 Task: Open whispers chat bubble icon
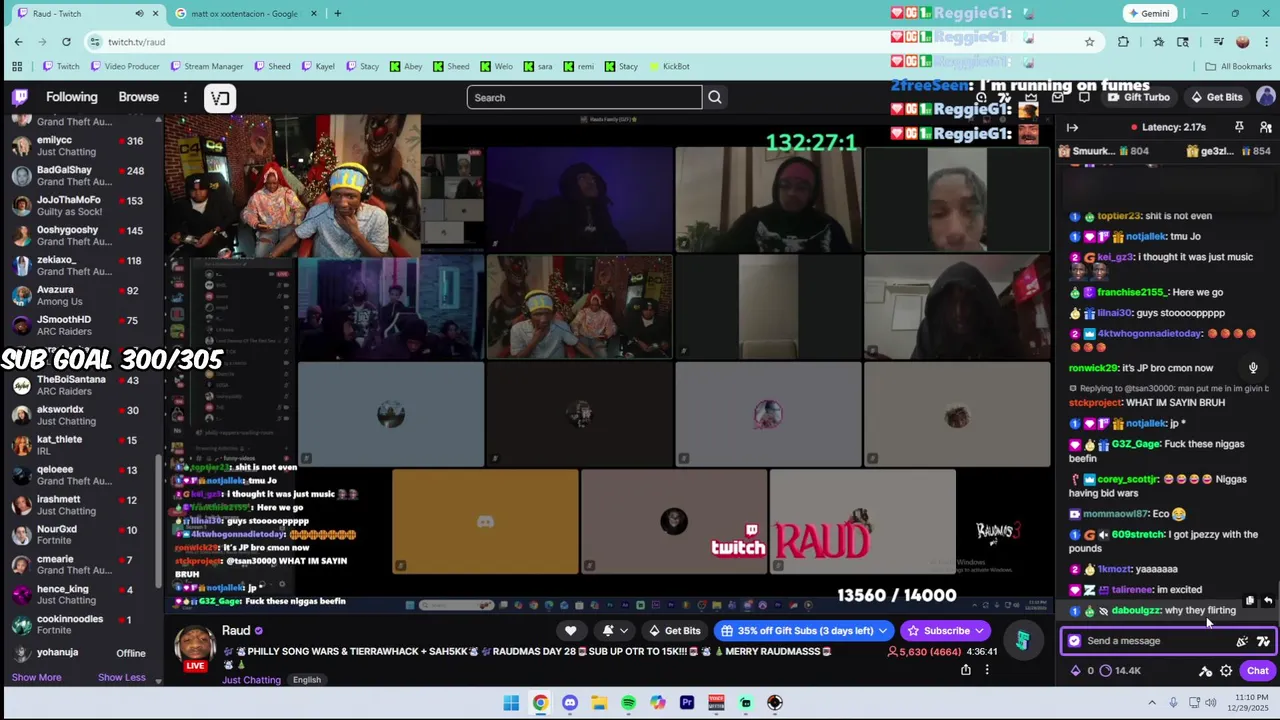(1084, 97)
